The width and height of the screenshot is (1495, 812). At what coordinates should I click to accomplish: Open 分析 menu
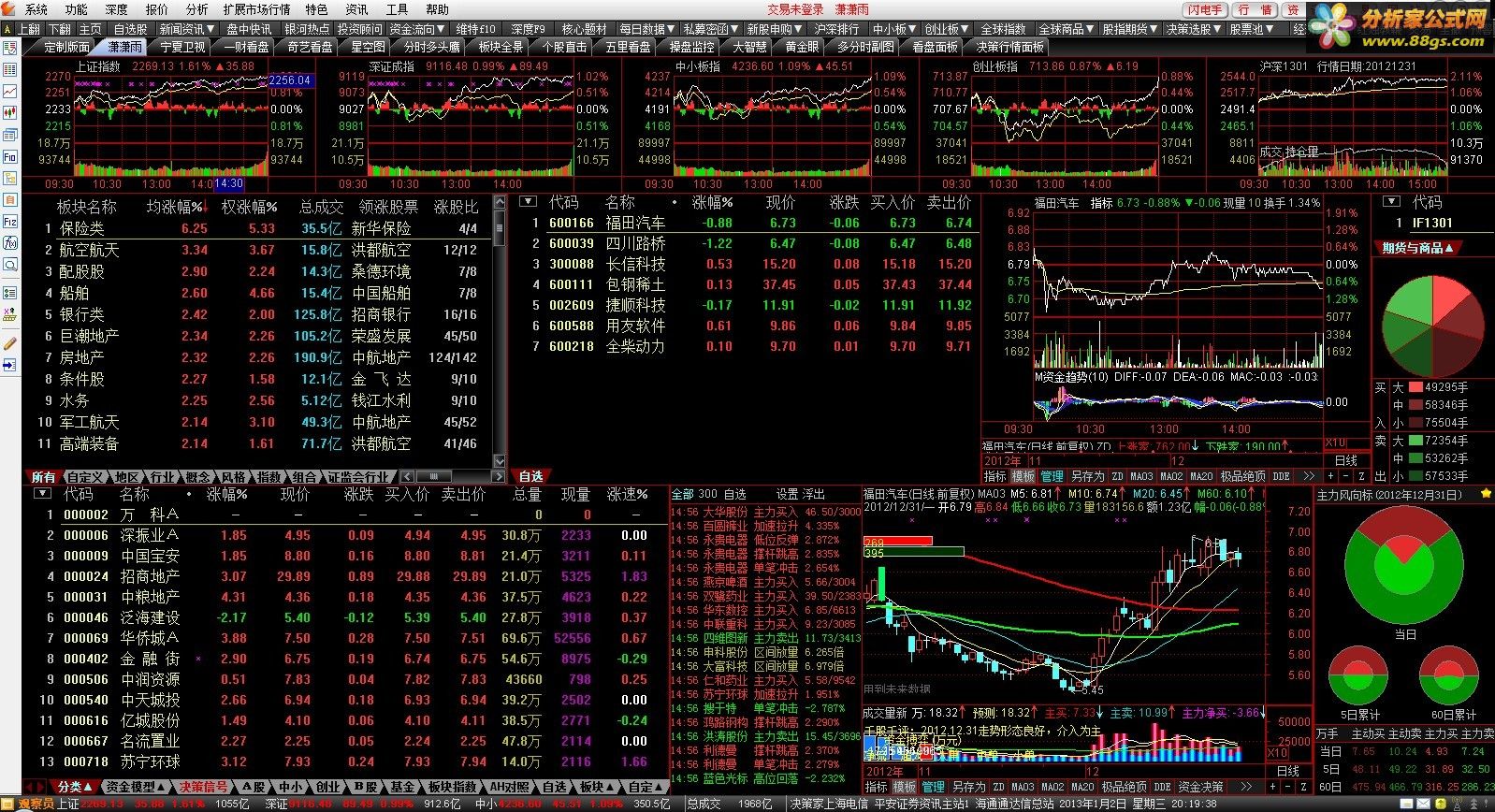click(x=196, y=9)
